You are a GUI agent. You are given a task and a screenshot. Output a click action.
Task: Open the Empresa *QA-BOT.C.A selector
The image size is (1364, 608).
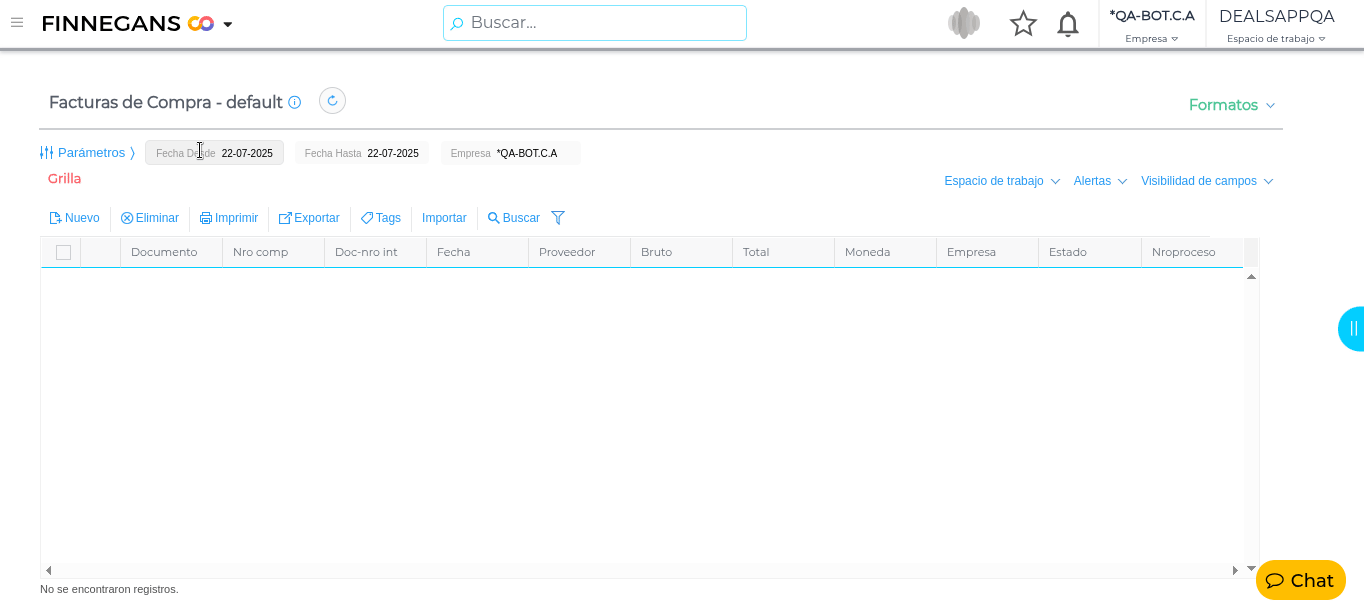(x=1152, y=24)
